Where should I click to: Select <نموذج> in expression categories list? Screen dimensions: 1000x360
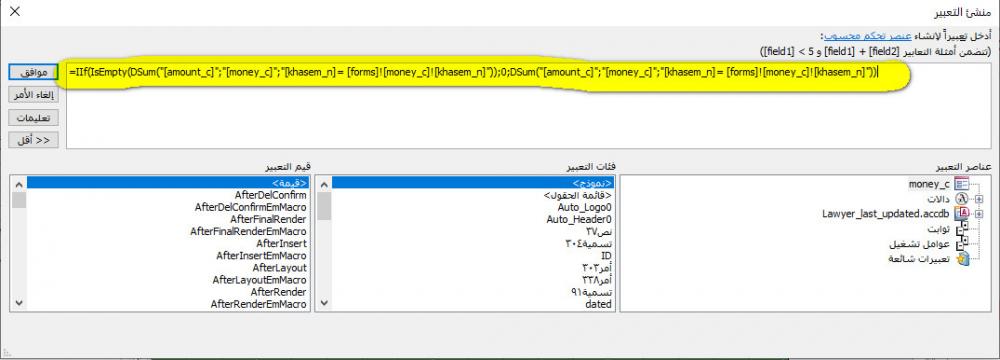pyautogui.click(x=473, y=183)
